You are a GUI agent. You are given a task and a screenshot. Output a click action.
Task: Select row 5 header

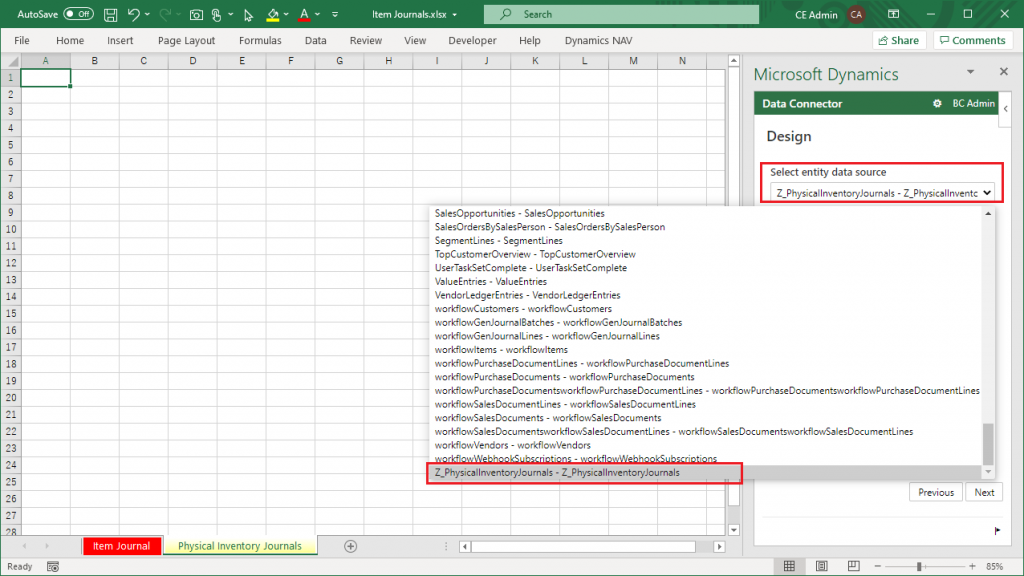(10, 145)
